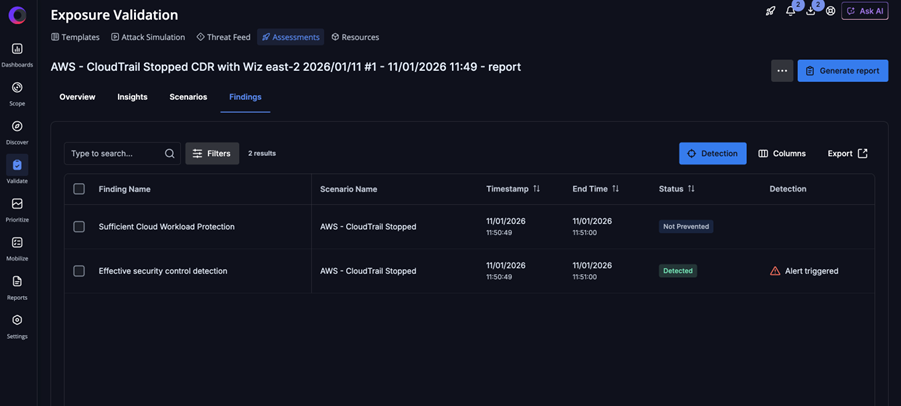Image resolution: width=901 pixels, height=406 pixels.
Task: Open the Discover sidebar icon
Action: (17, 127)
